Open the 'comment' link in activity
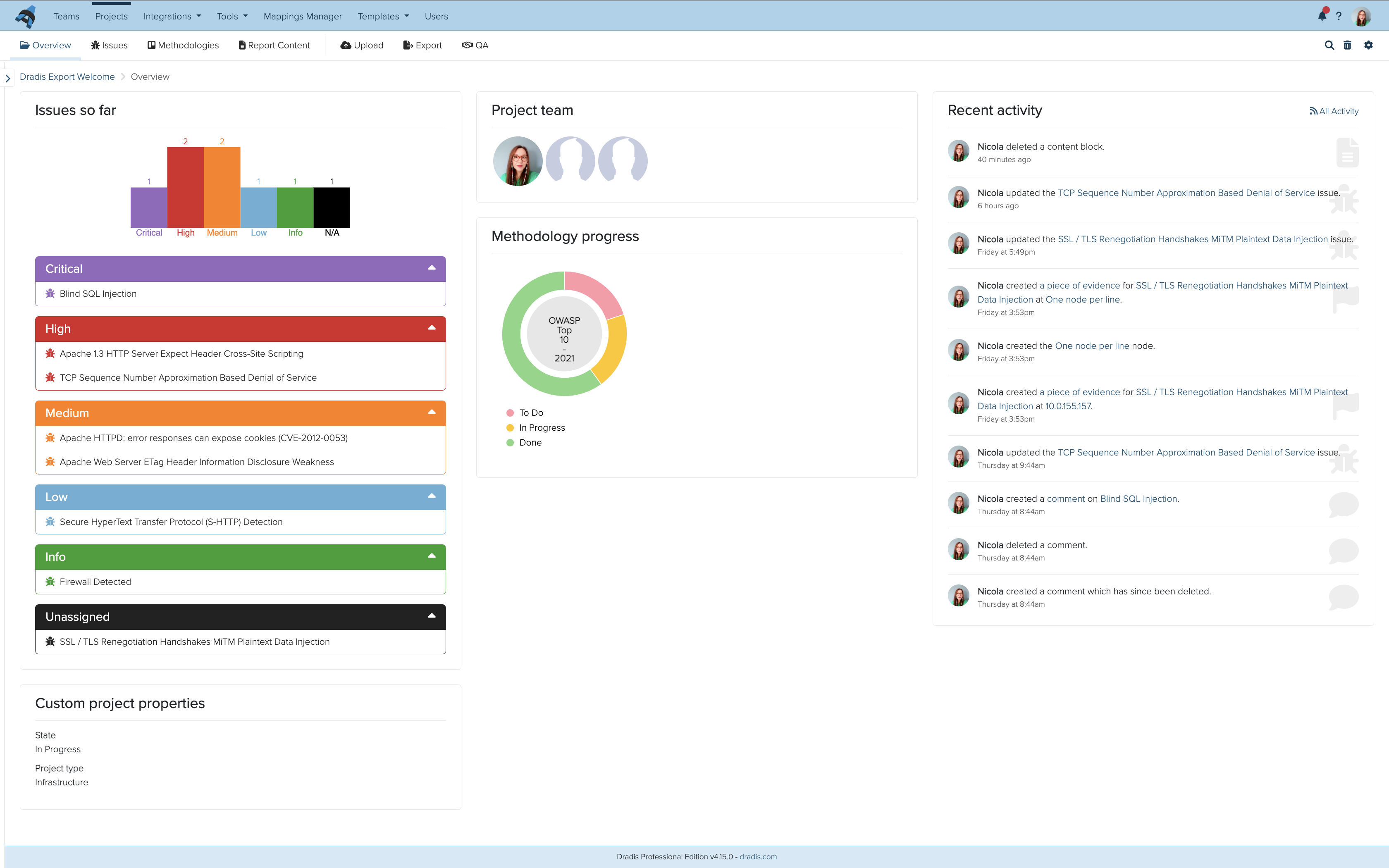Image resolution: width=1389 pixels, height=868 pixels. 1066,499
